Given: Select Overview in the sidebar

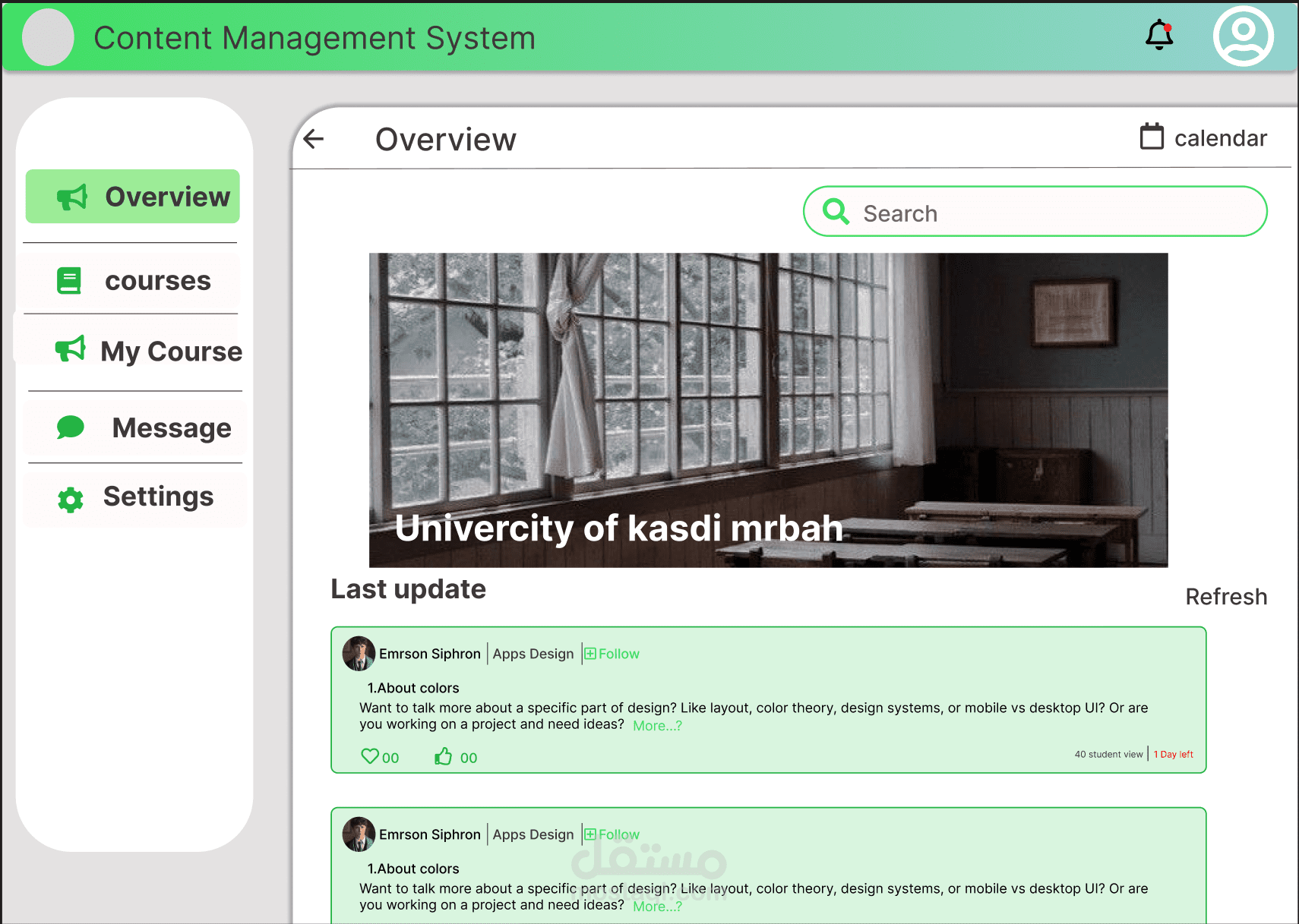Looking at the screenshot, I should click(x=133, y=197).
